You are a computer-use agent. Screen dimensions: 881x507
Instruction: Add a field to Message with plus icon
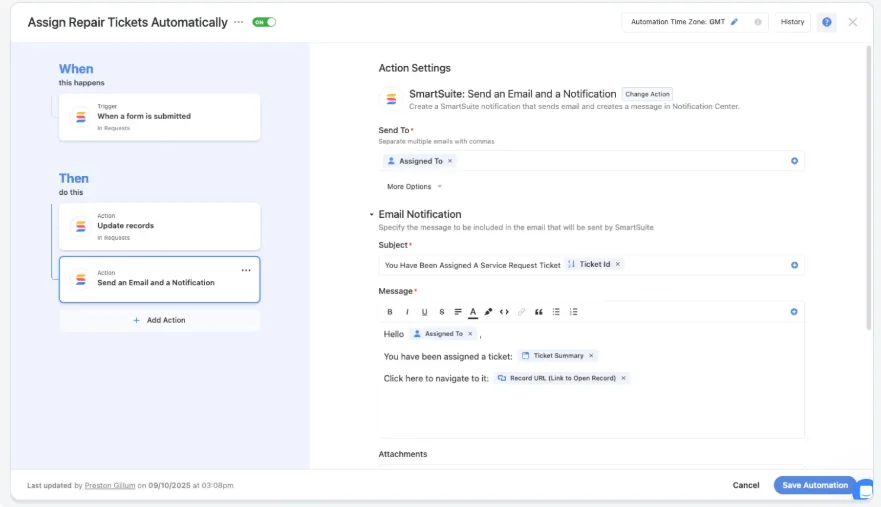coord(793,312)
